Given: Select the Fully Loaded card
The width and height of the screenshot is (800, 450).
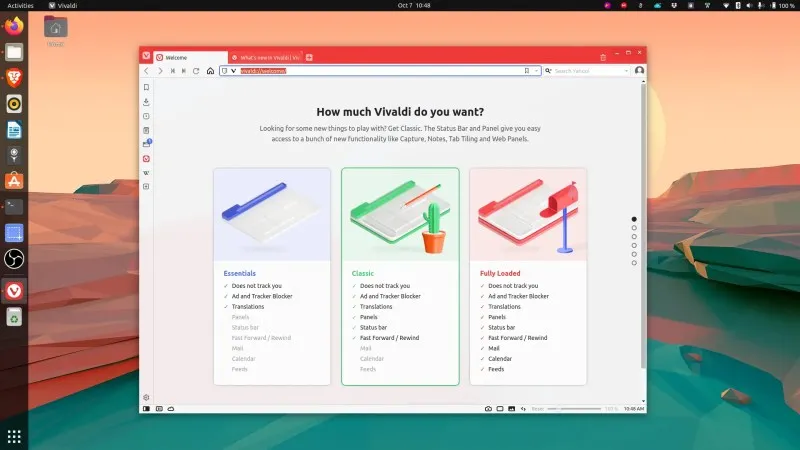Looking at the screenshot, I should coord(528,277).
